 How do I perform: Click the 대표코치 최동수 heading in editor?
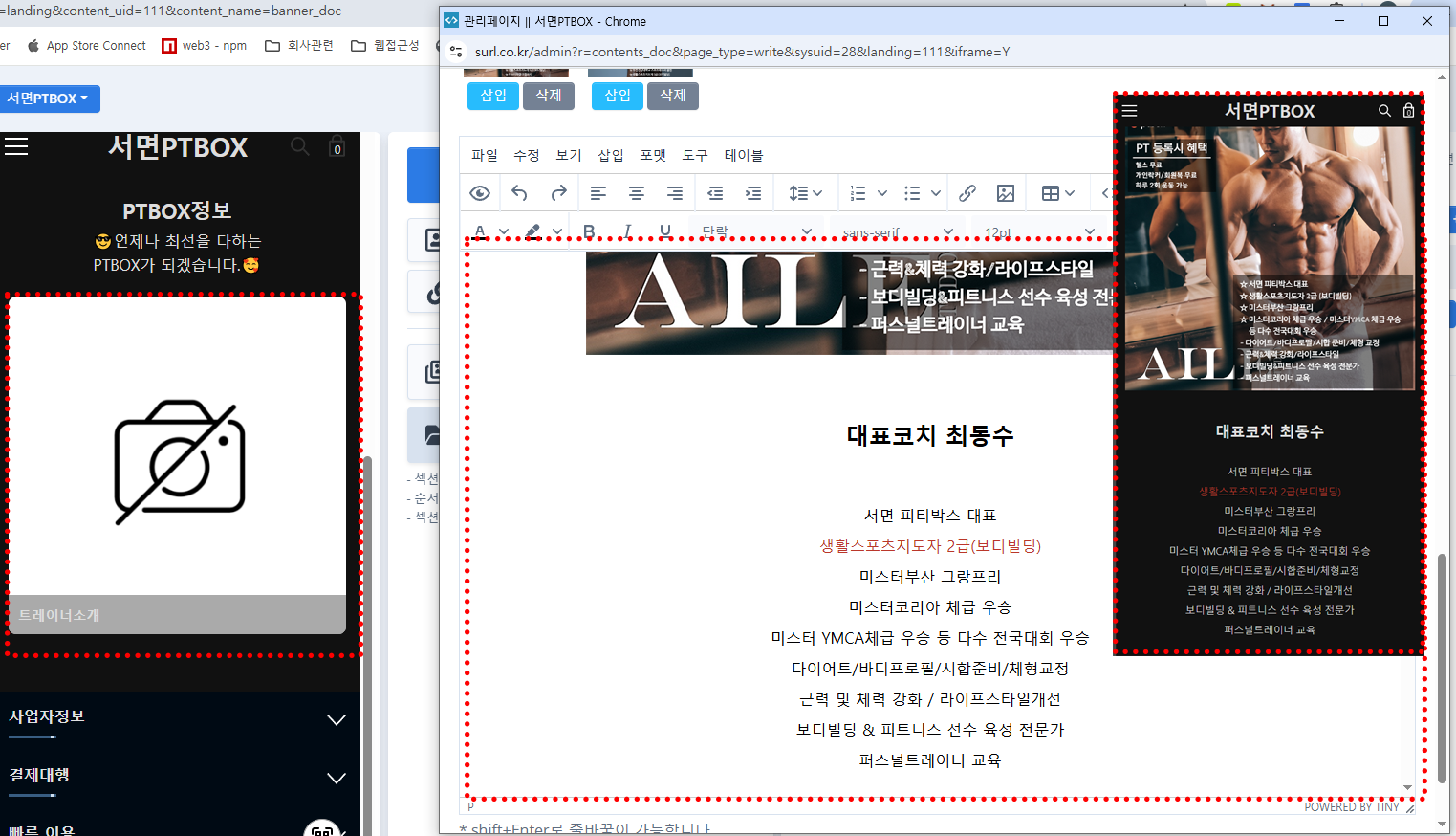tap(930, 435)
